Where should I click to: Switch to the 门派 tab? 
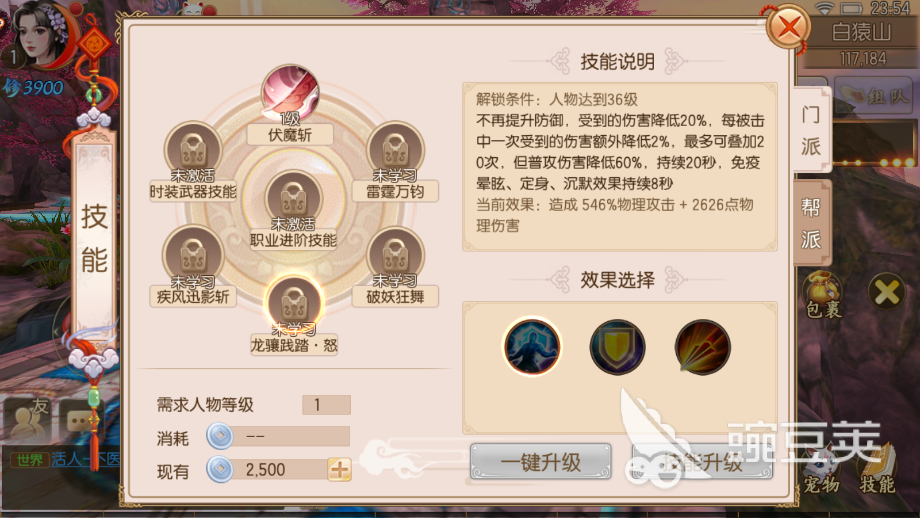[x=811, y=130]
